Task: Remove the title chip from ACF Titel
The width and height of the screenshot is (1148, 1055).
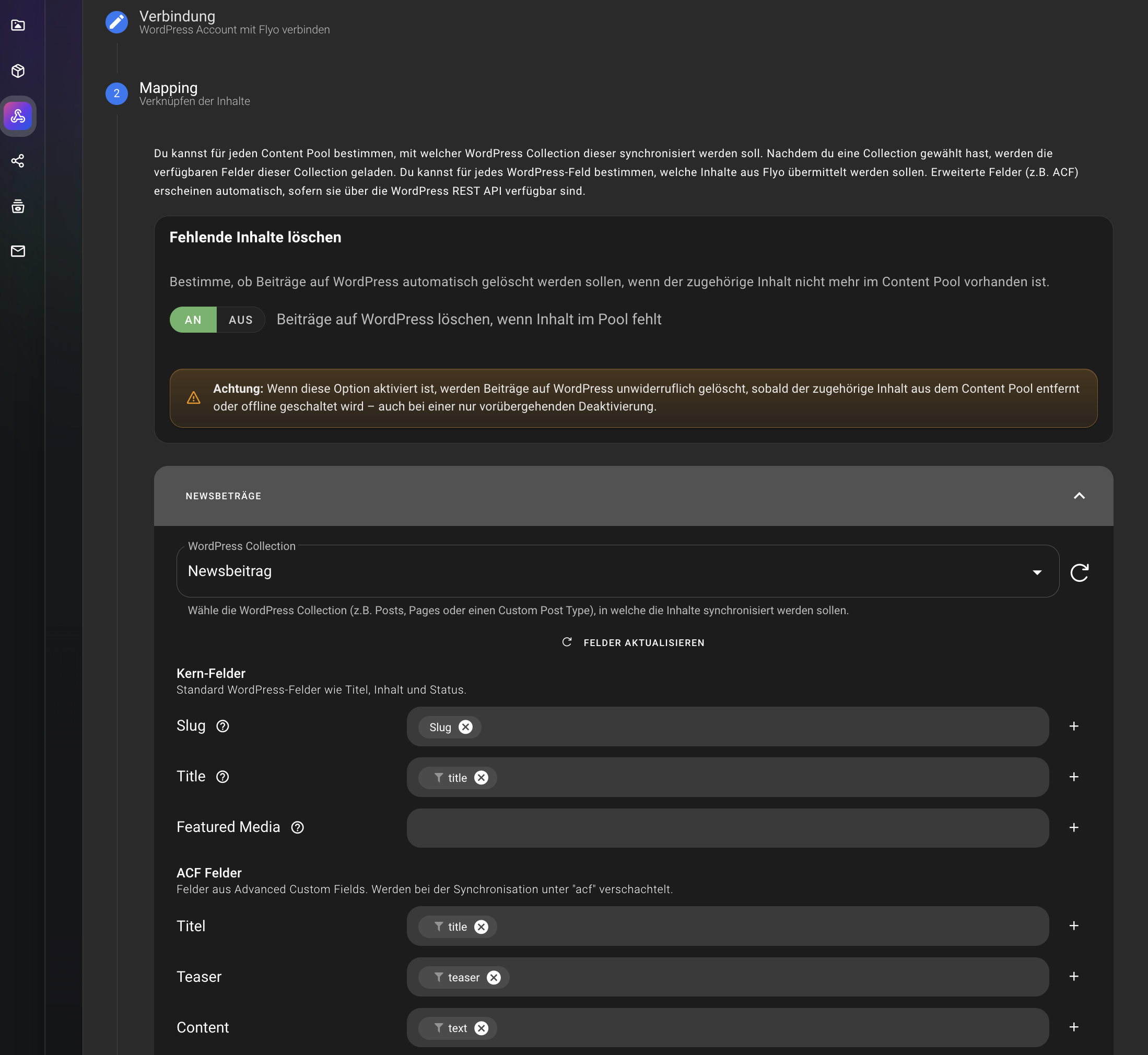Action: coord(481,927)
